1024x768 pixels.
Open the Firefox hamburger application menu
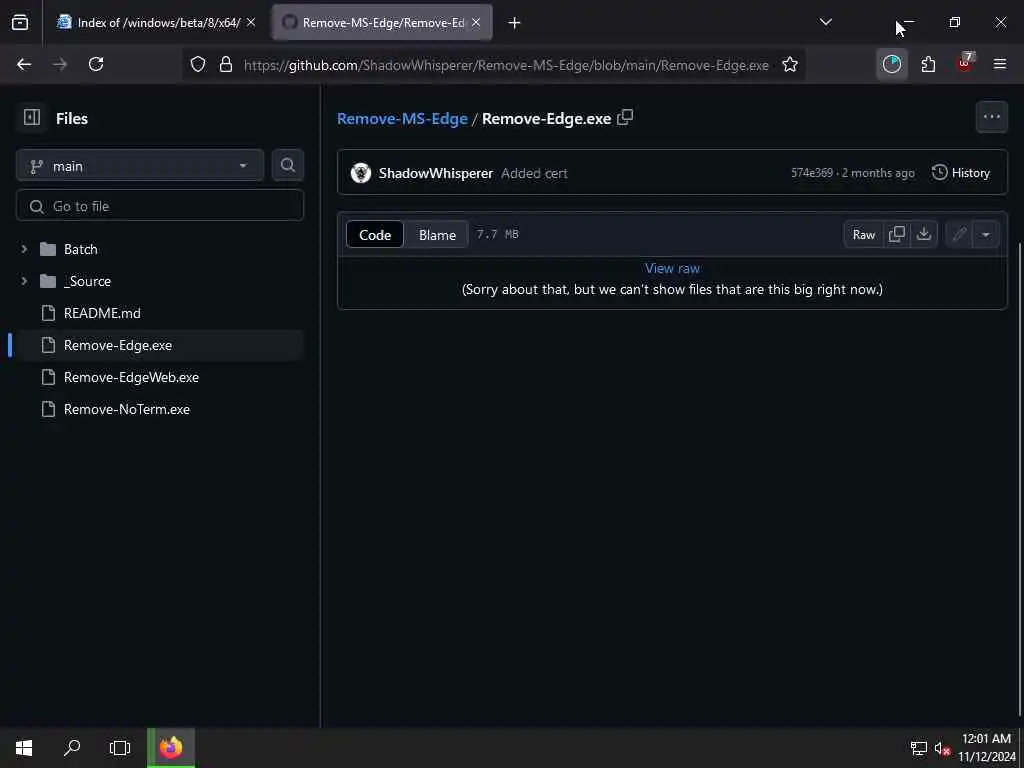pos(1000,64)
